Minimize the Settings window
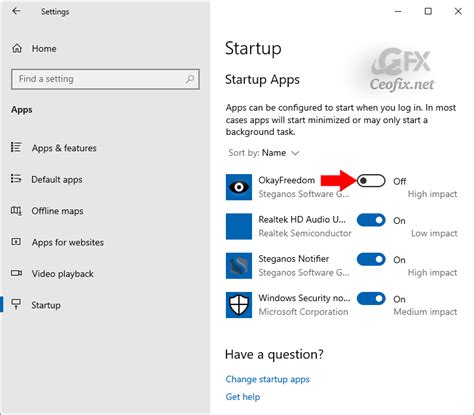Image resolution: width=474 pixels, height=415 pixels. [398, 11]
